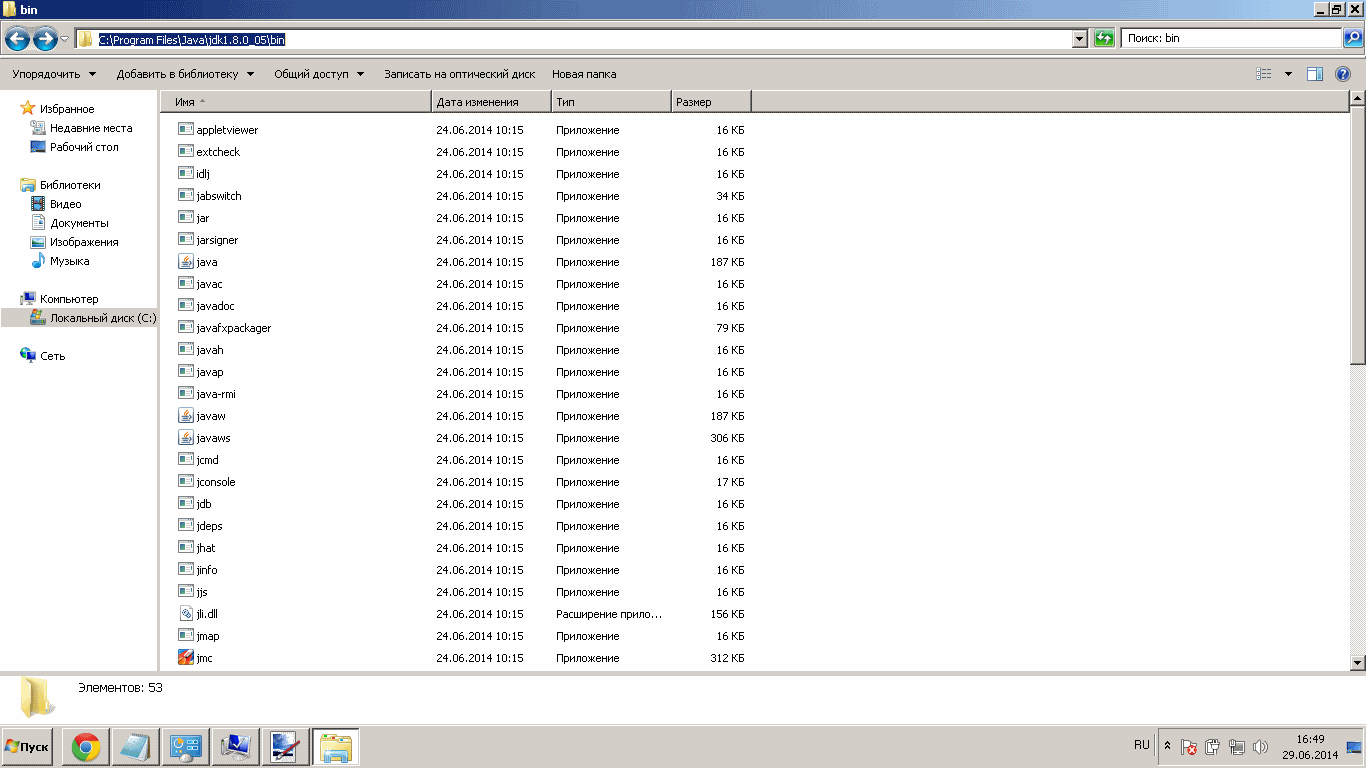The width and height of the screenshot is (1366, 768).
Task: Select Музыка library
Action: coord(70,261)
